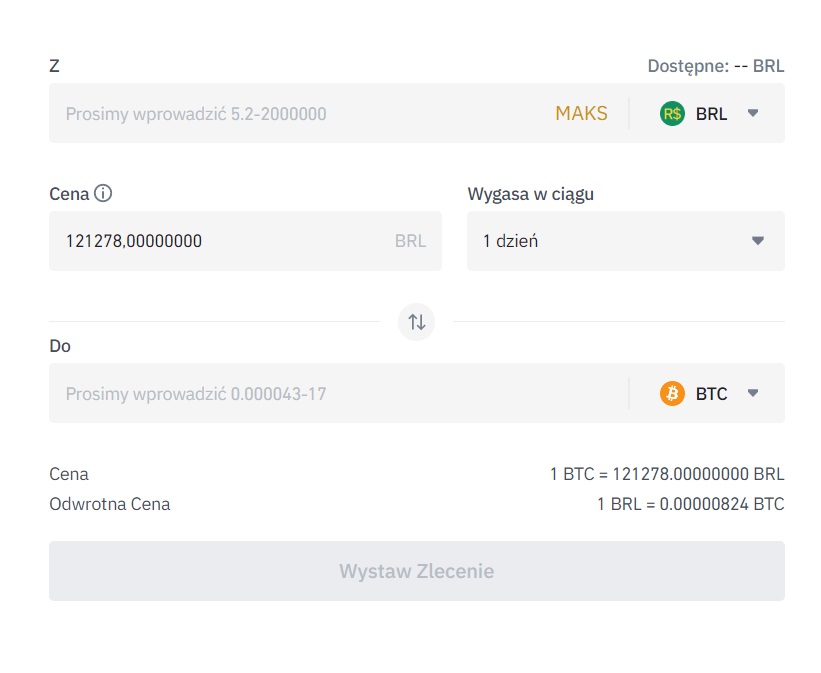The width and height of the screenshot is (821, 673).
Task: Click the orange Bitcoin currency icon
Action: 672,393
